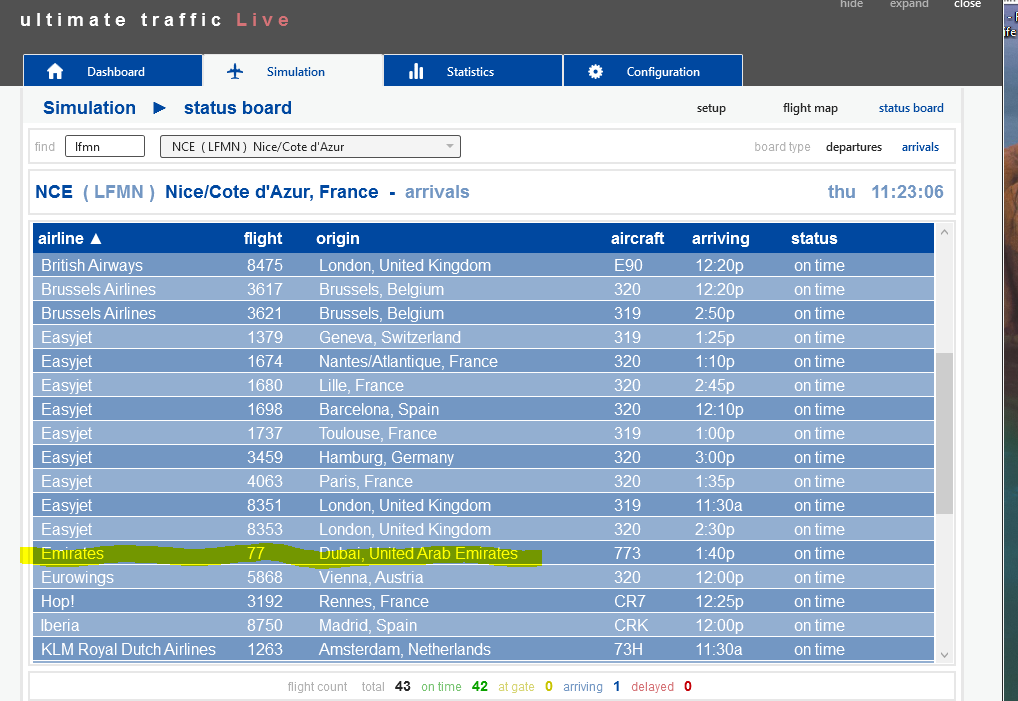Sort by the arriving column header
Viewport: 1018px width, 701px height.
(721, 239)
